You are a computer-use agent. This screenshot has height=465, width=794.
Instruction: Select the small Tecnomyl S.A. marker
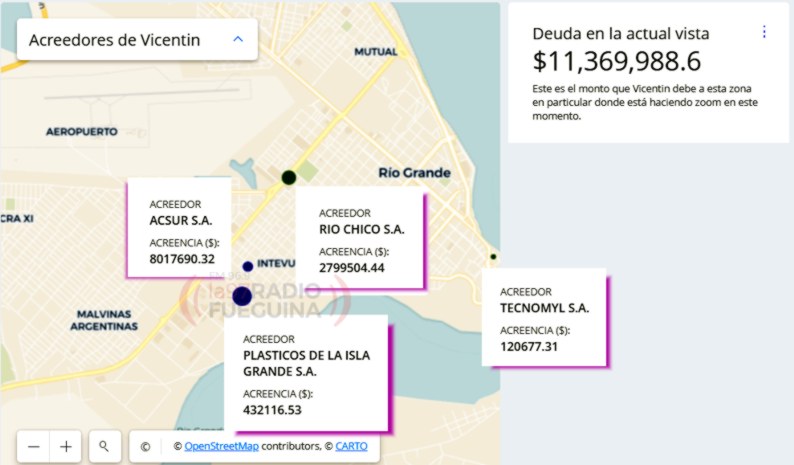pos(493,257)
